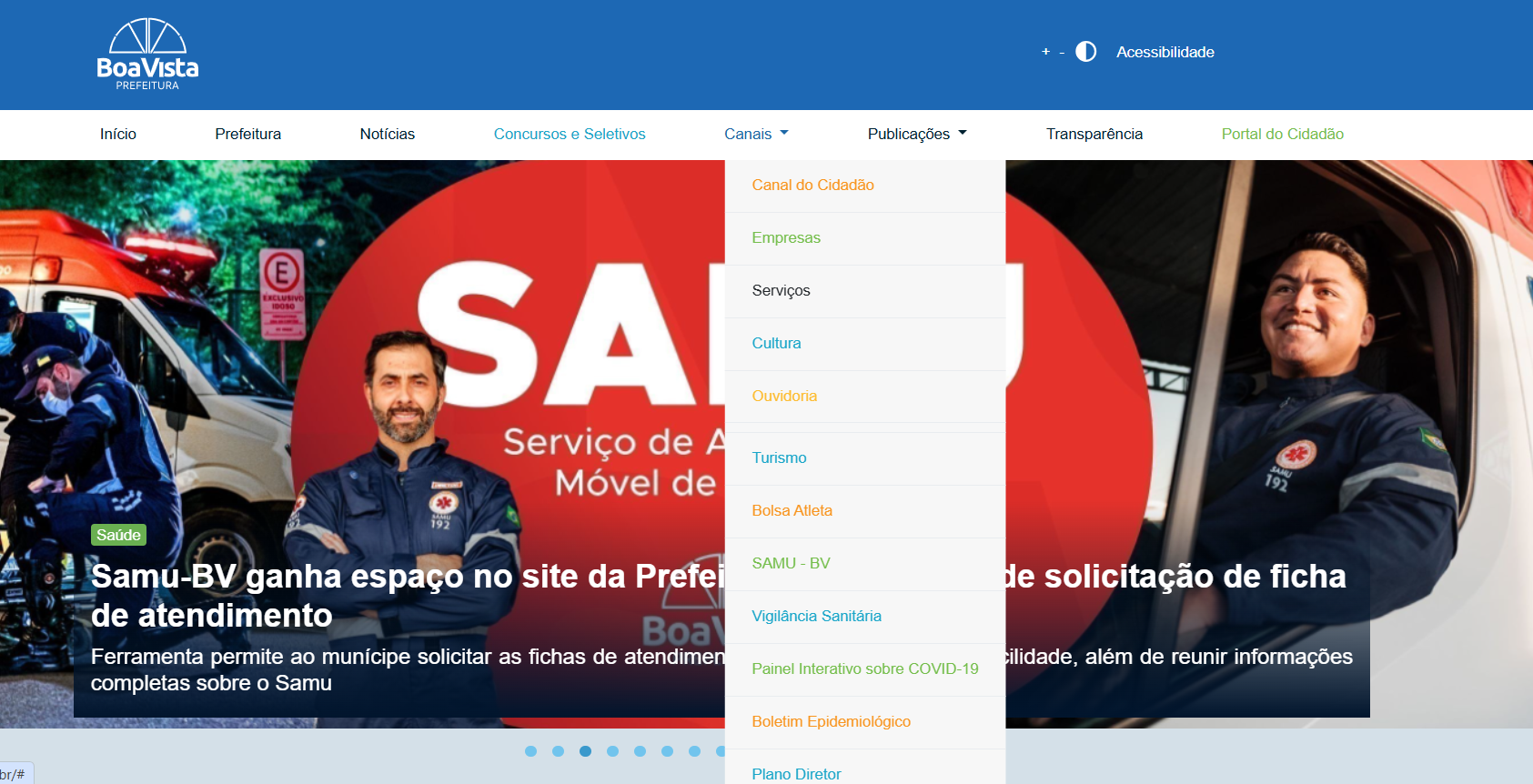
Task: Click the green Saúde category tag
Action: tap(118, 535)
